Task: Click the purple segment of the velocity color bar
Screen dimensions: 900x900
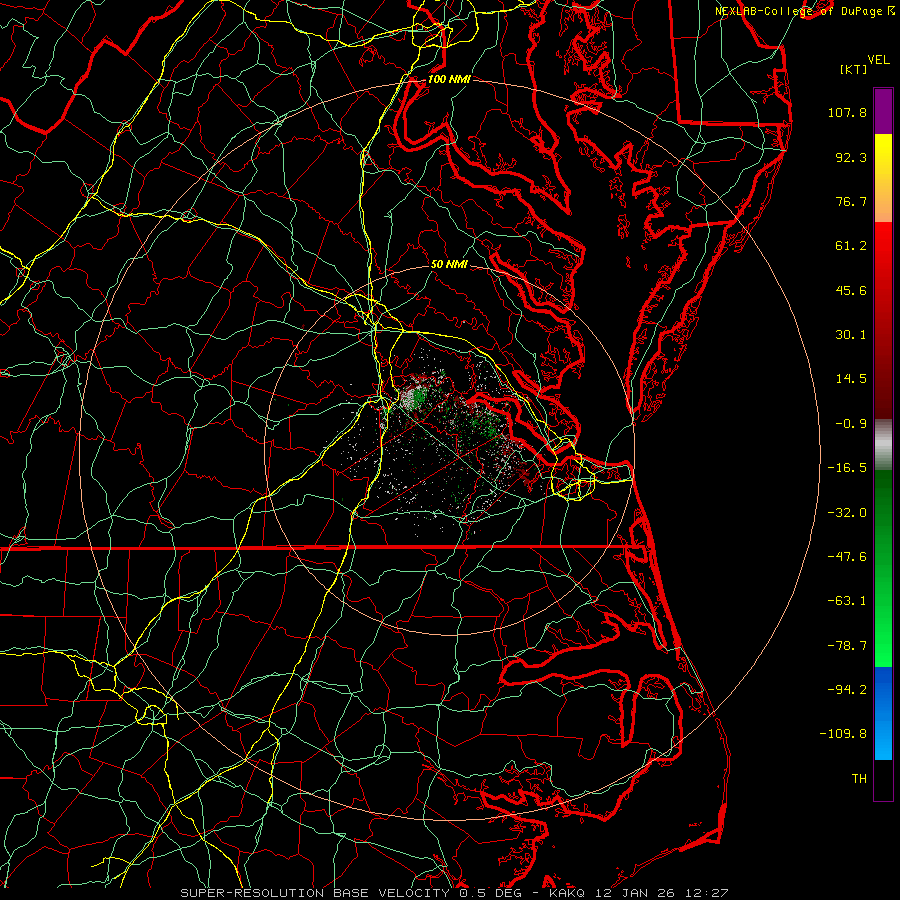Action: click(883, 112)
